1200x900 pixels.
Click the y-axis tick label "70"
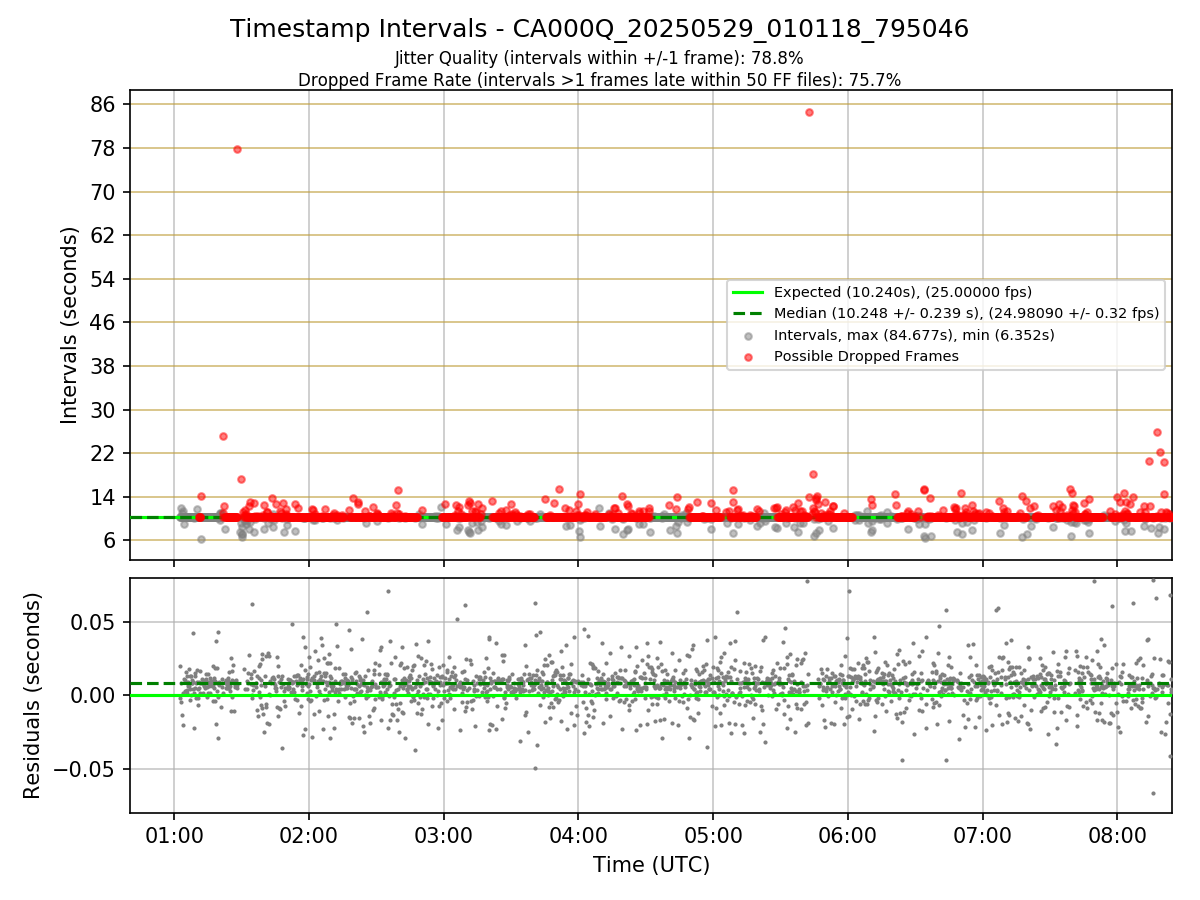(x=104, y=192)
